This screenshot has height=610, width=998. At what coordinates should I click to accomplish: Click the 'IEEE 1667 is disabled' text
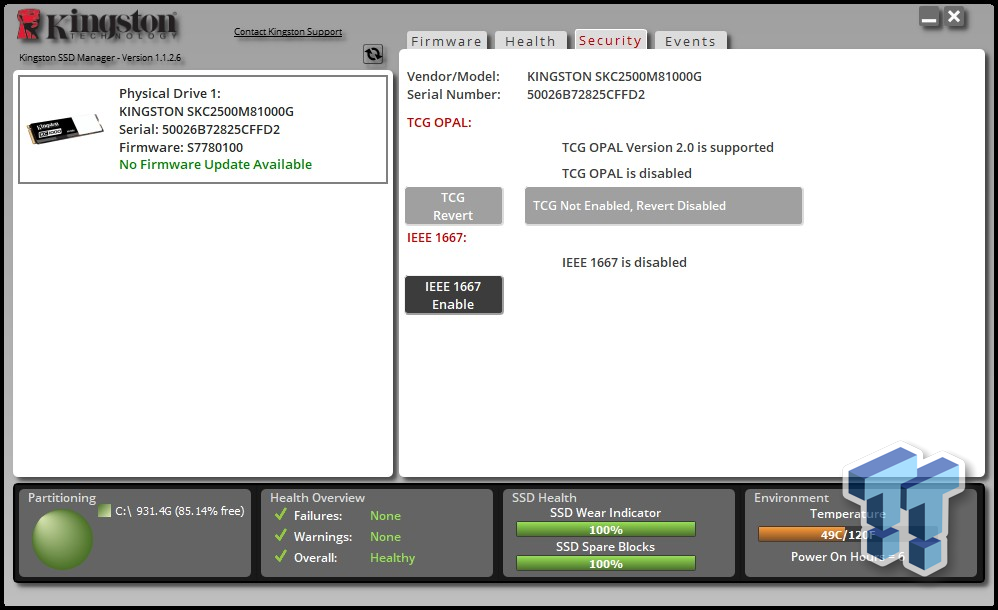pyautogui.click(x=624, y=262)
